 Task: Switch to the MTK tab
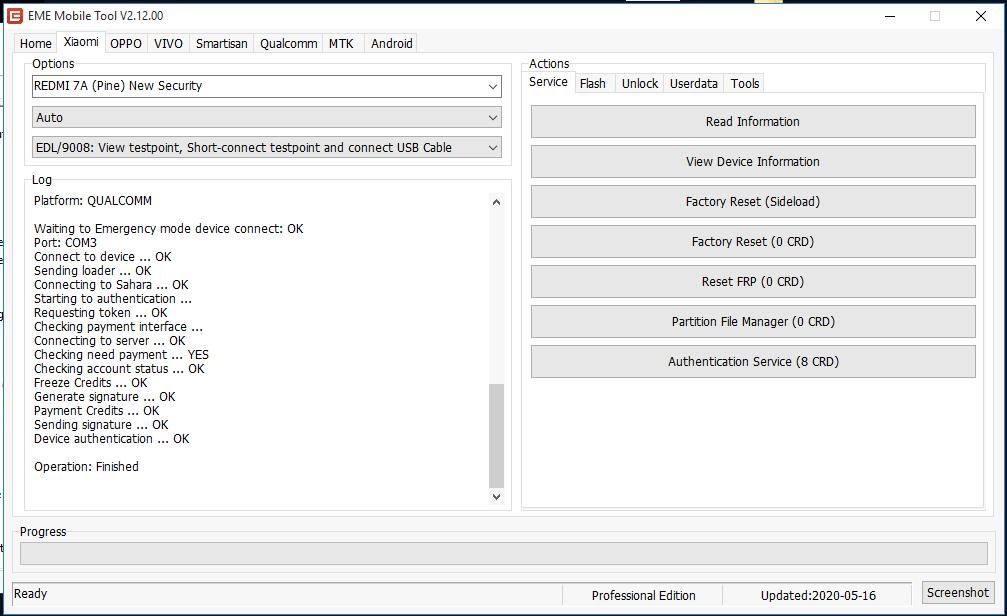[341, 44]
